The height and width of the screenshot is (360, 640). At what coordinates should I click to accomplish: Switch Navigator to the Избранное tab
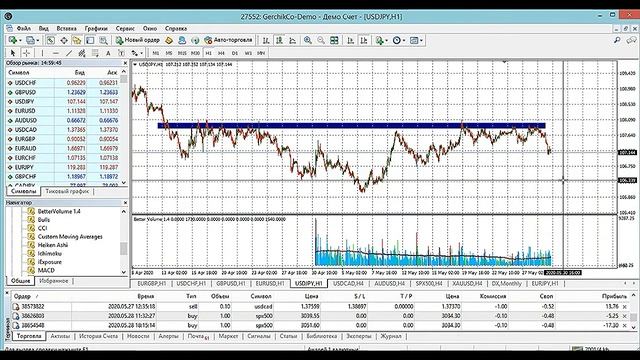coord(53,281)
